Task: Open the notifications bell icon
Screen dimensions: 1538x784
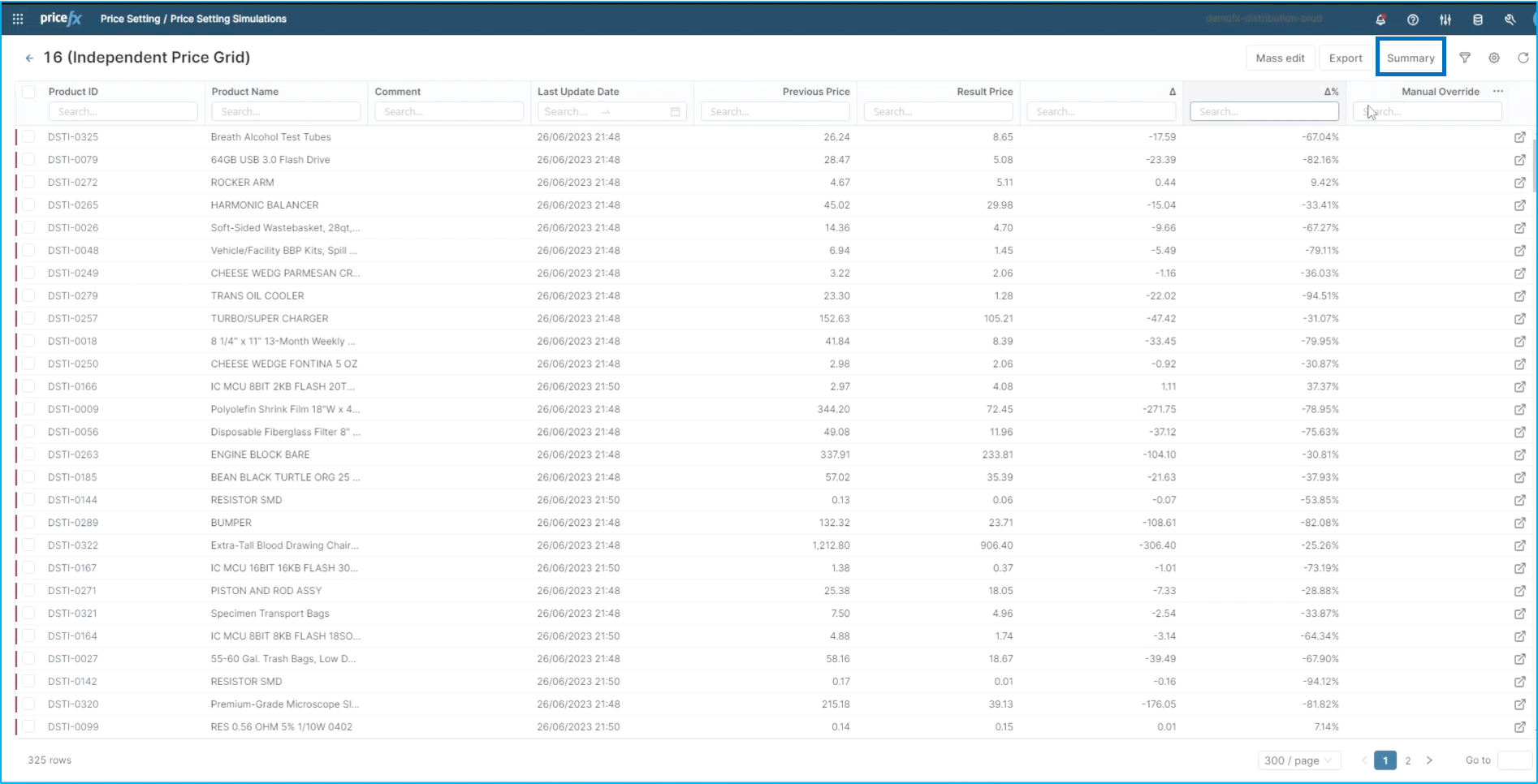Action: tap(1380, 19)
